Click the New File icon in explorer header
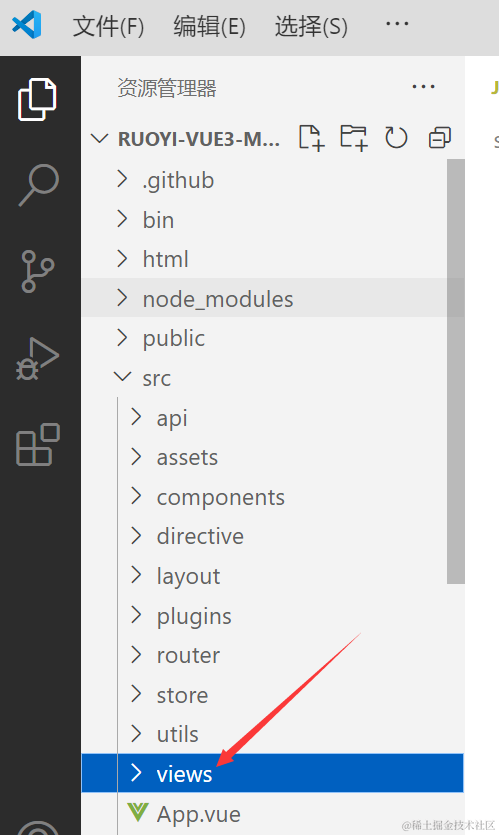The height and width of the screenshot is (835, 499). 311,138
